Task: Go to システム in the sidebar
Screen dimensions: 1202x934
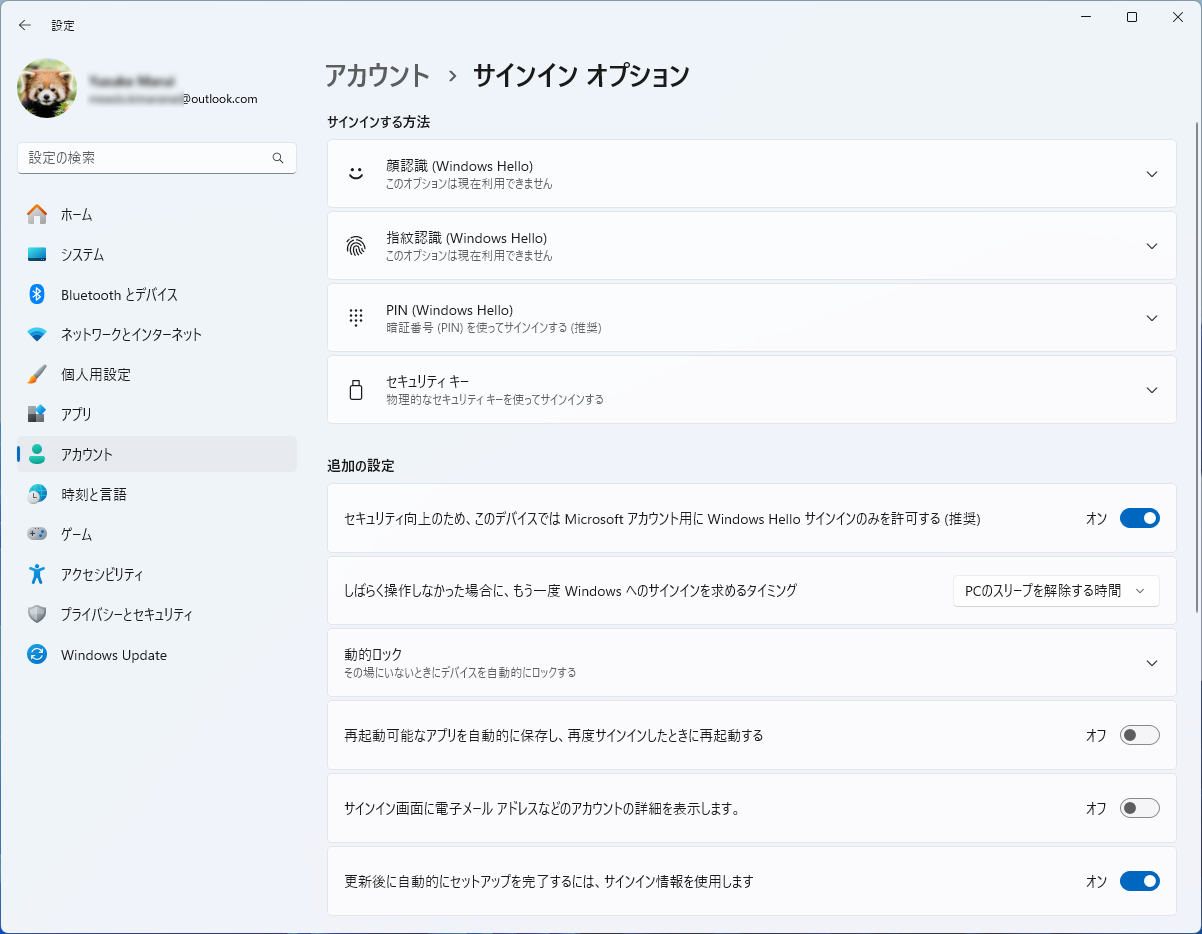Action: coord(82,254)
